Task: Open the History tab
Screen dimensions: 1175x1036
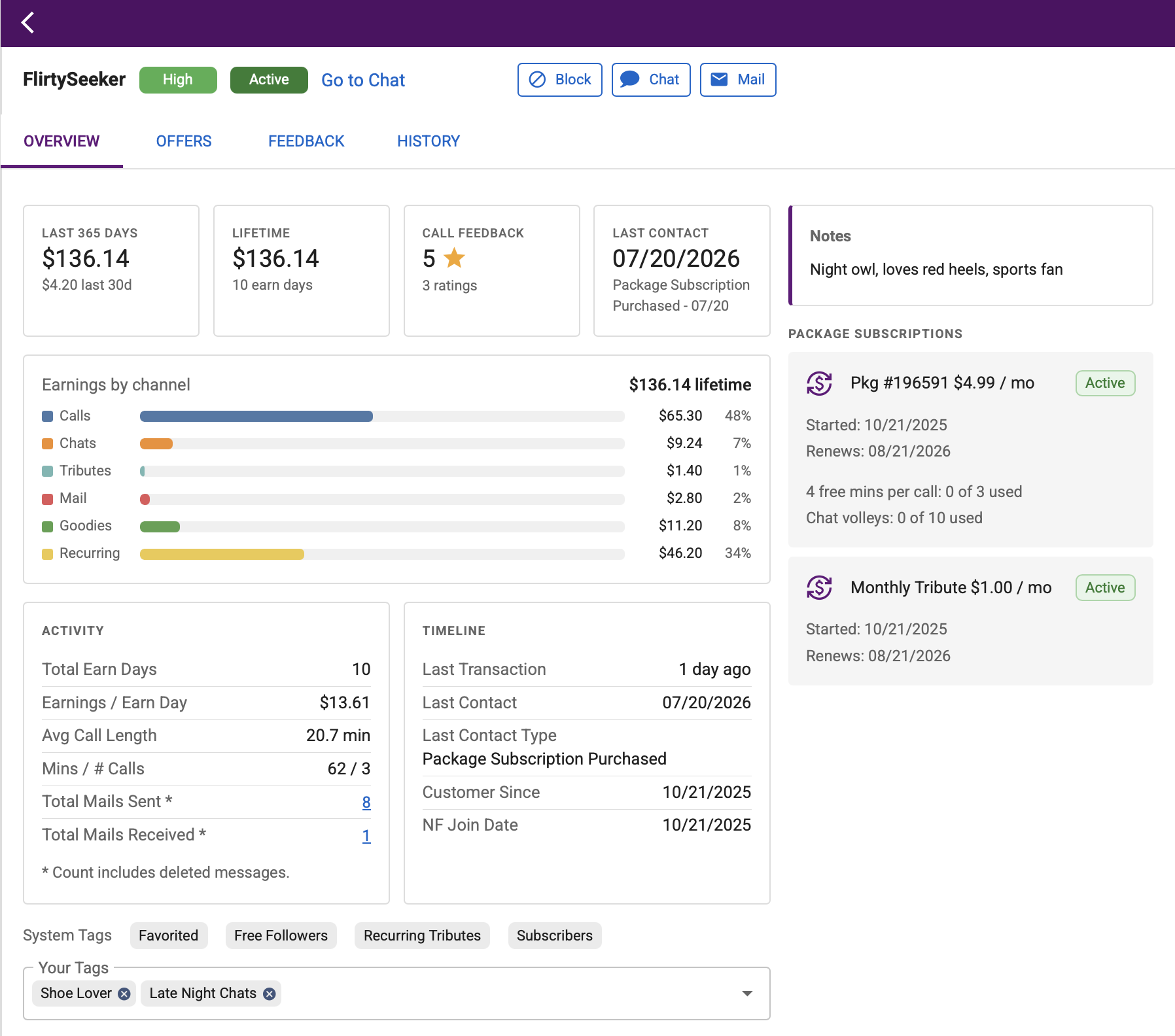Action: [429, 141]
